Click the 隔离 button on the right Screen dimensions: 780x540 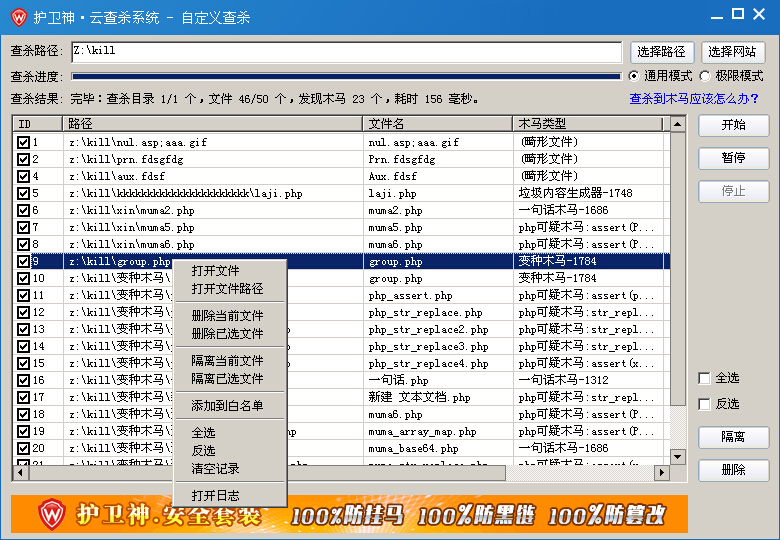(x=734, y=437)
